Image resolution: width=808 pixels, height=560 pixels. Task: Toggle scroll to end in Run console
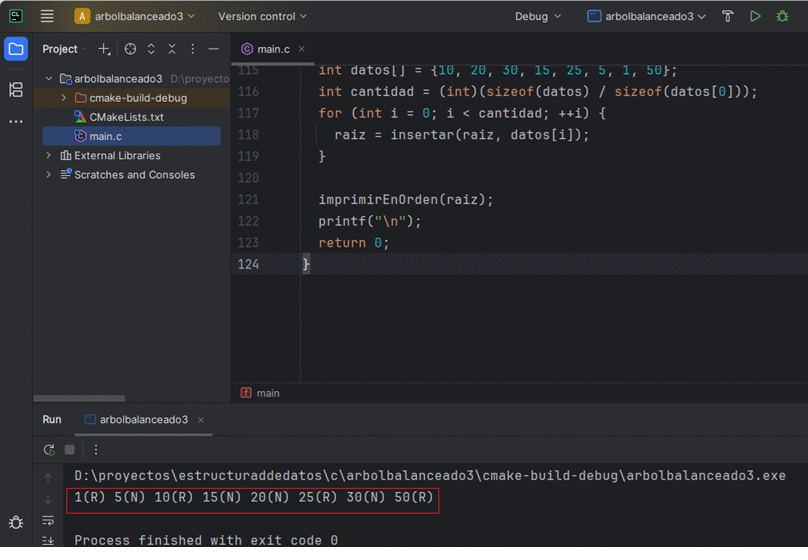tap(47, 541)
